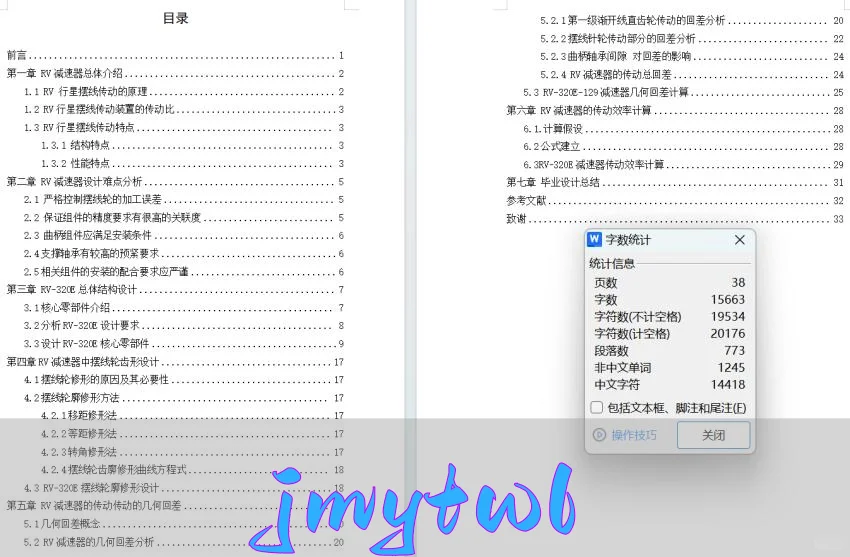
Task: Click the 统计信息 group label
Action: point(611,264)
